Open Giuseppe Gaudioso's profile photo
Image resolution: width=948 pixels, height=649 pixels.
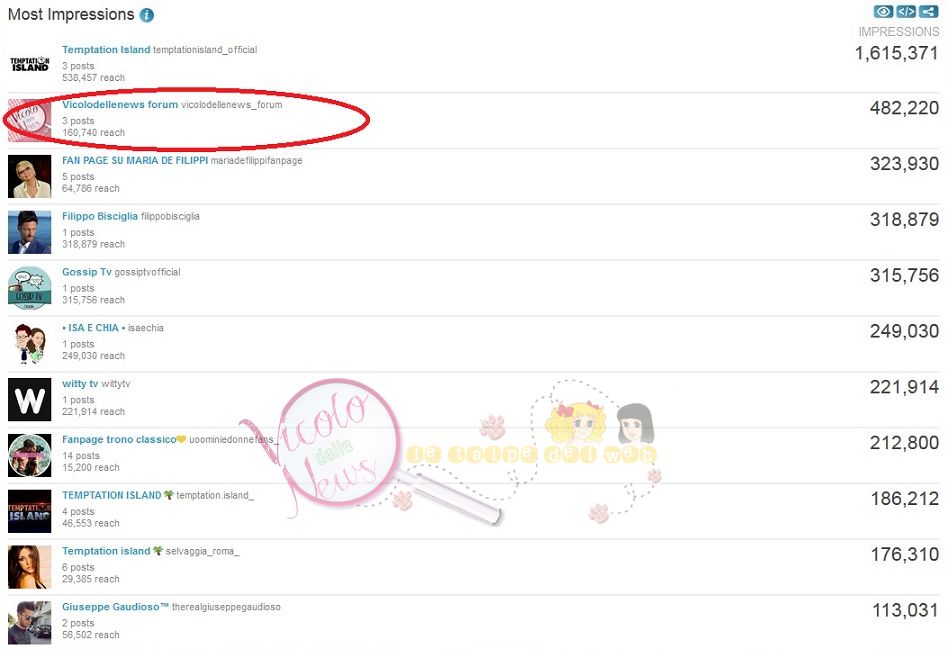(30, 623)
